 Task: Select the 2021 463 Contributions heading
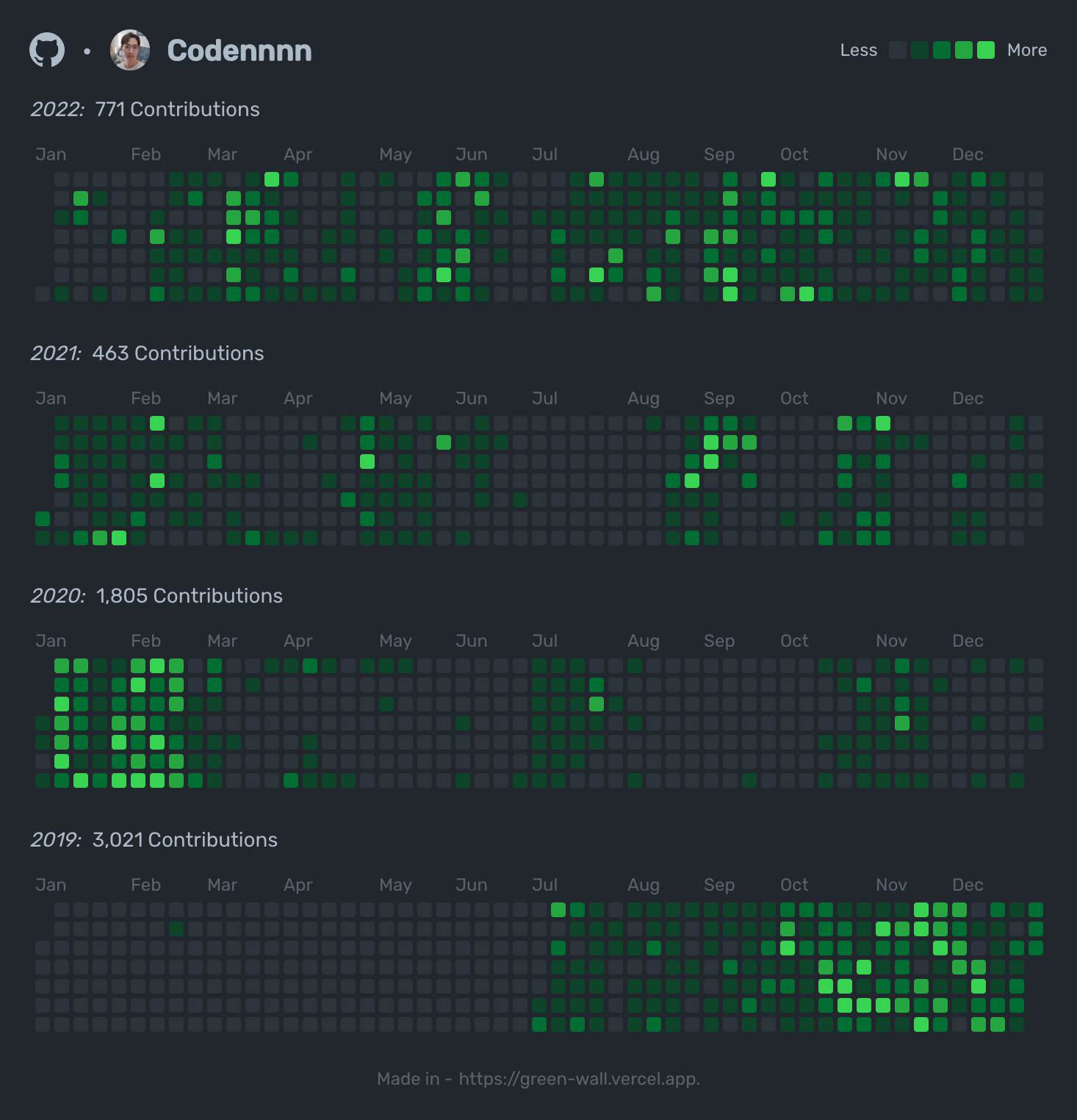click(147, 353)
